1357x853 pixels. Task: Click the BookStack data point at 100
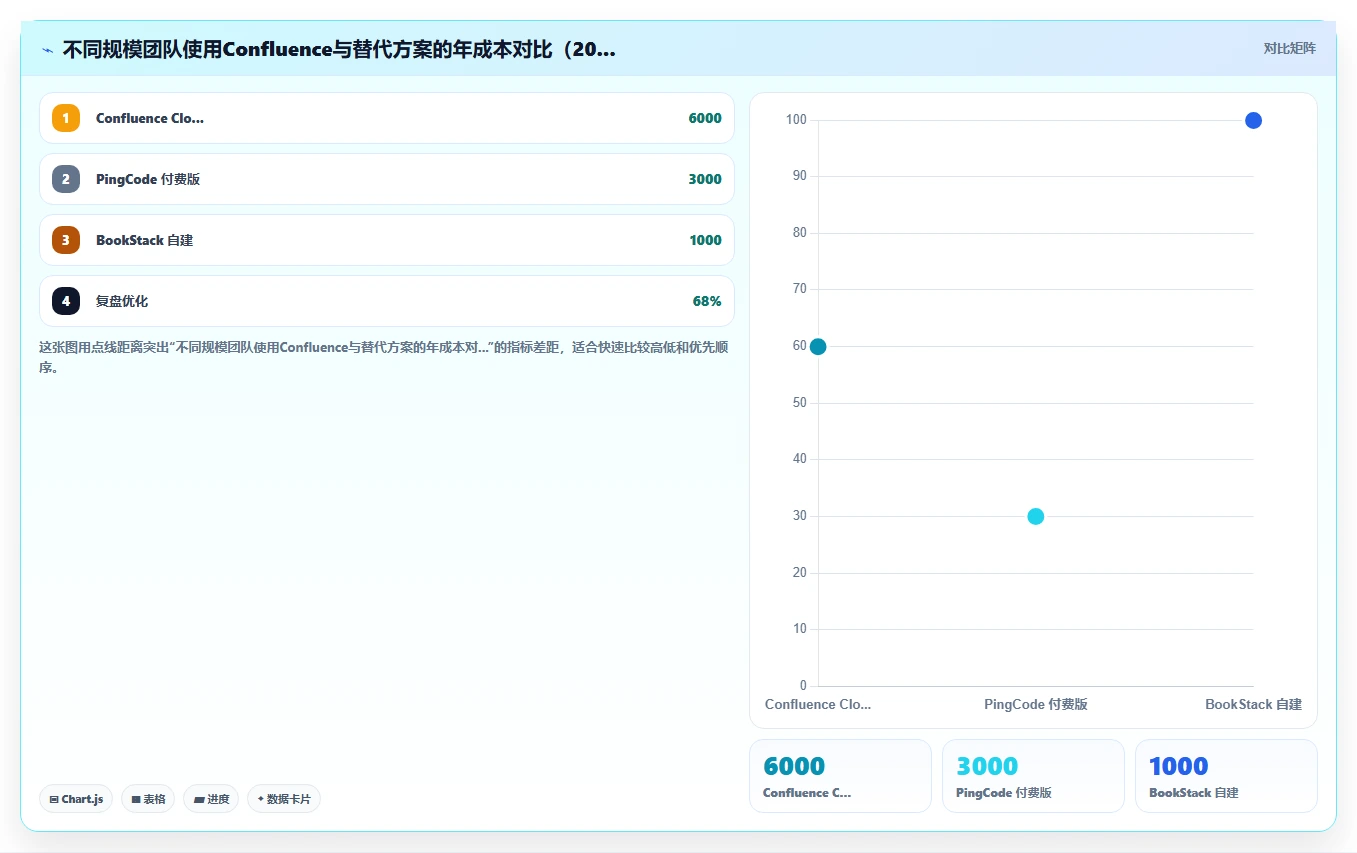click(x=1253, y=120)
